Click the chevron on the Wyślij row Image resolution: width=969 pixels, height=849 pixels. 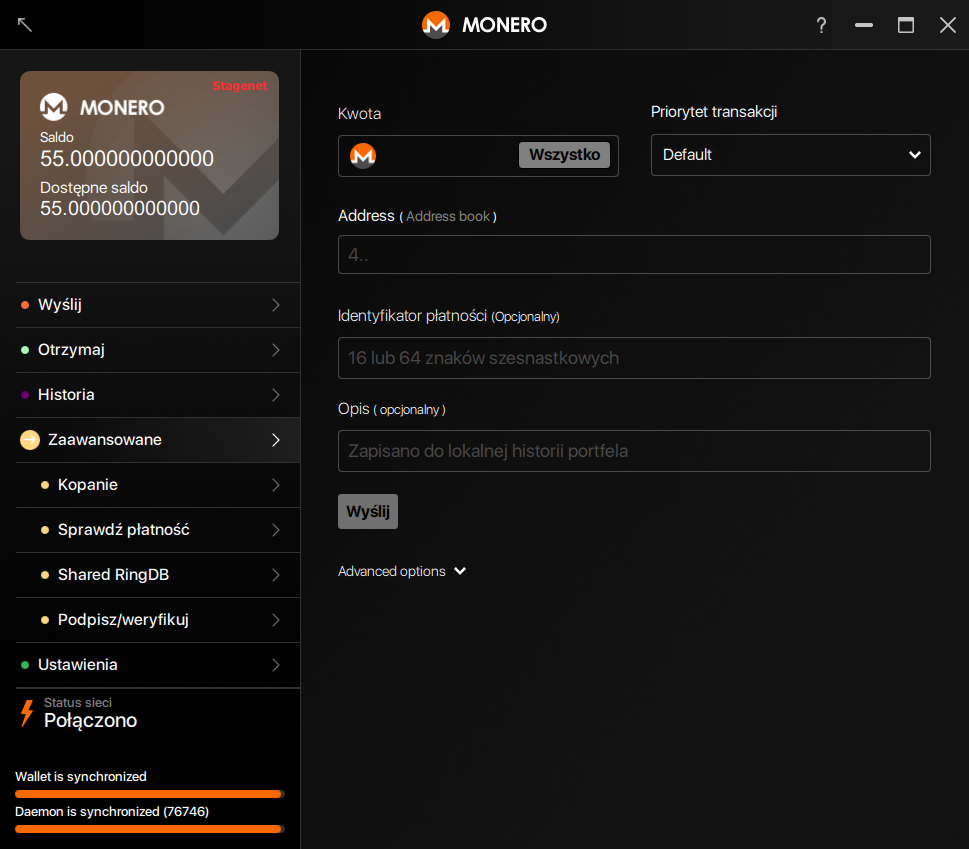(x=276, y=305)
